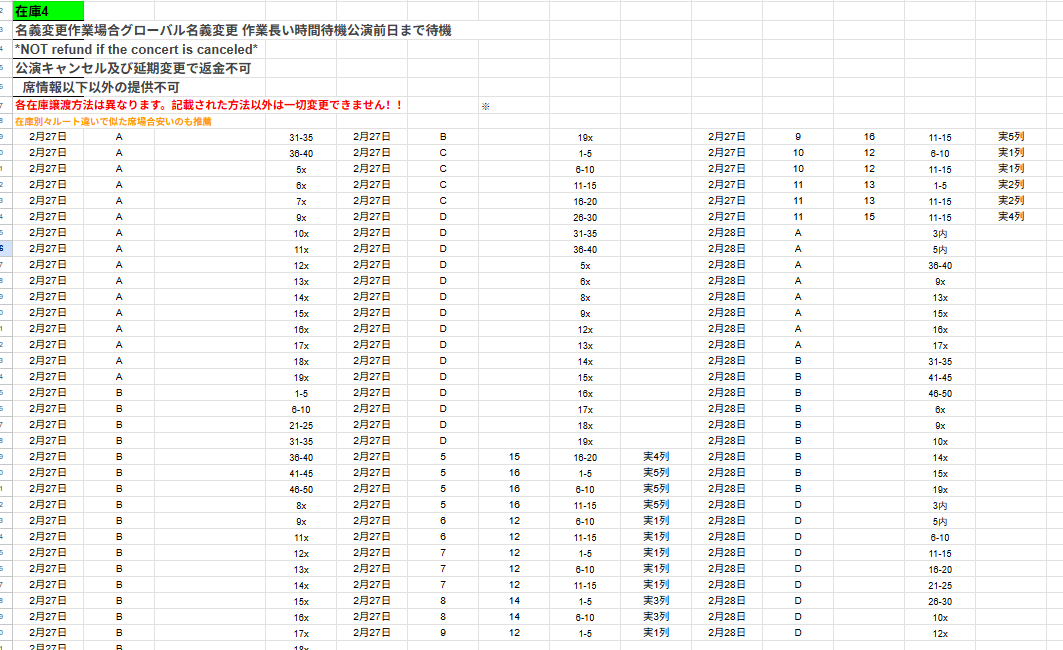Select the orange 在庫別々ルート違い recommendation text
This screenshot has width=1063, height=650.
(x=113, y=121)
